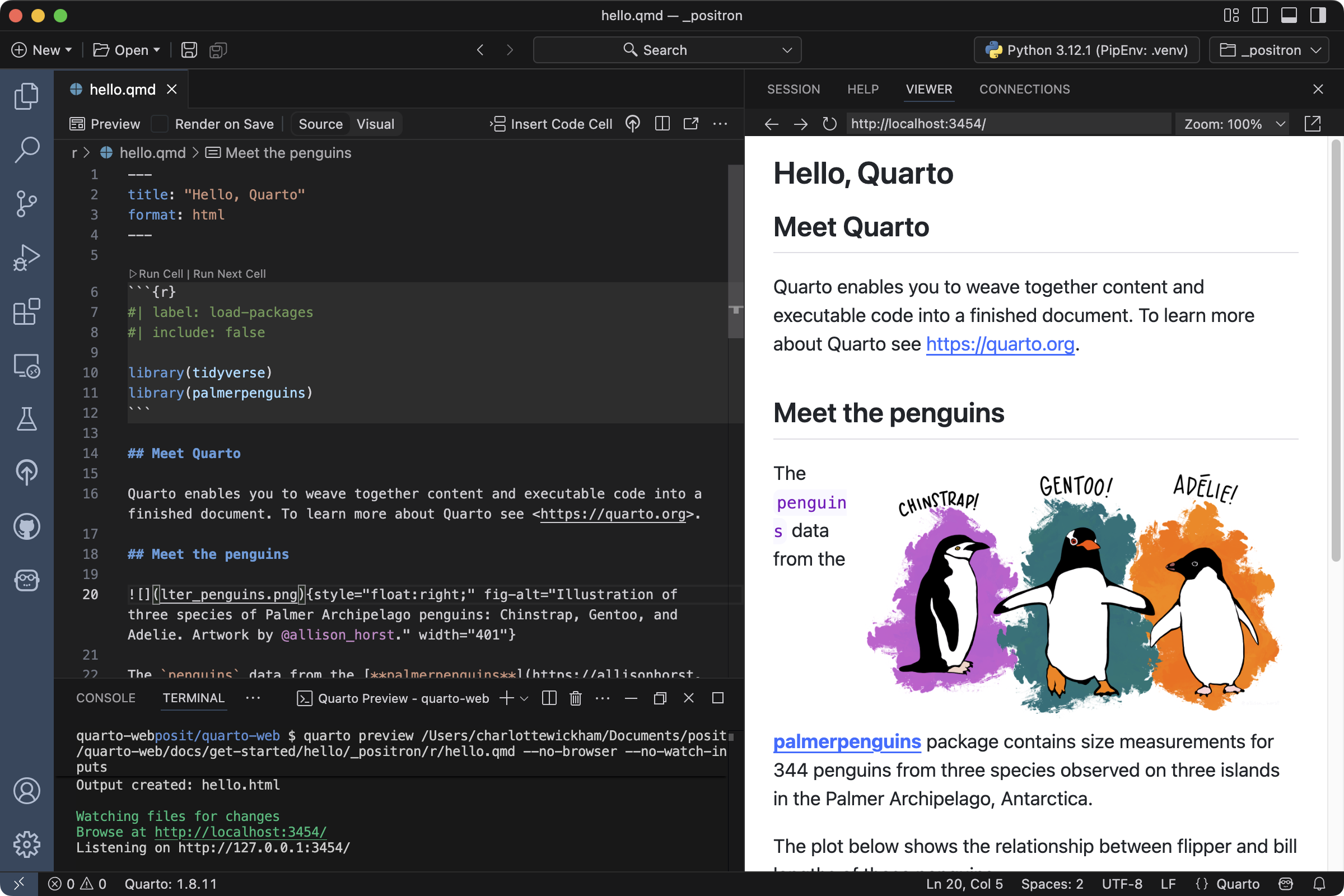The image size is (1344, 896).
Task: Open editor in new window icon
Action: point(691,123)
